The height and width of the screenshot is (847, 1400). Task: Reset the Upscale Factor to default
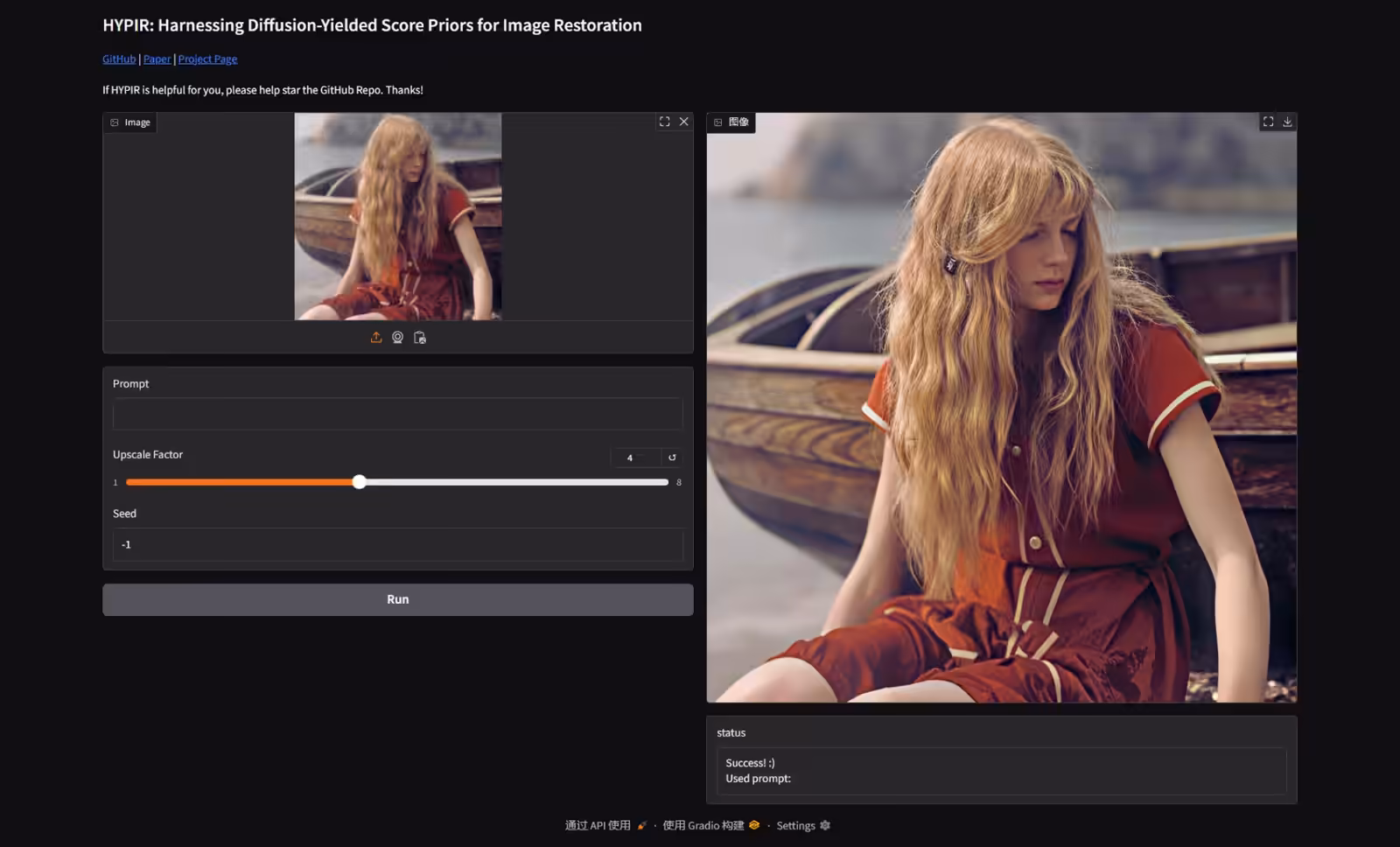point(672,458)
